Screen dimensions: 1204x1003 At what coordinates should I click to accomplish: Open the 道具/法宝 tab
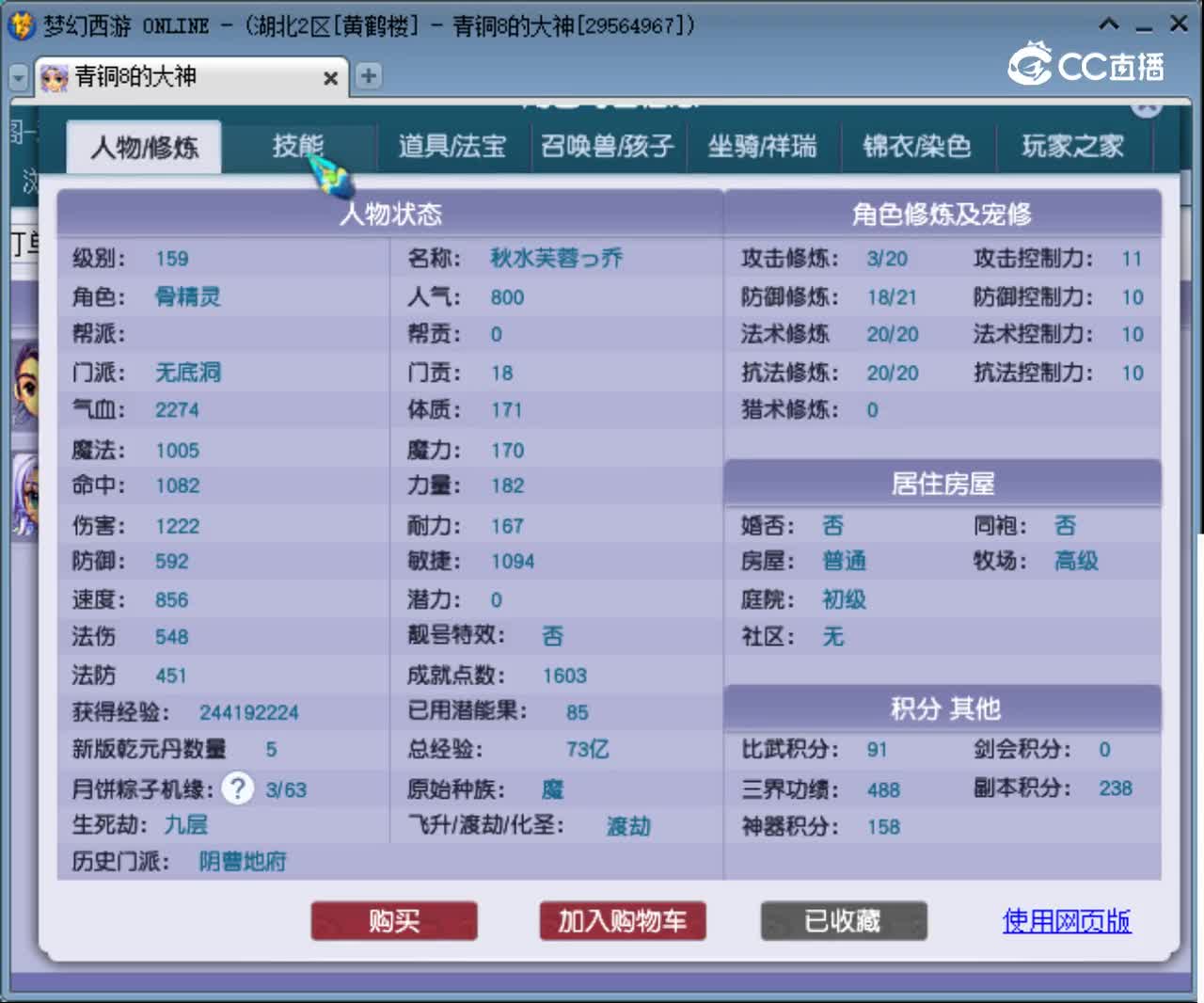(452, 146)
